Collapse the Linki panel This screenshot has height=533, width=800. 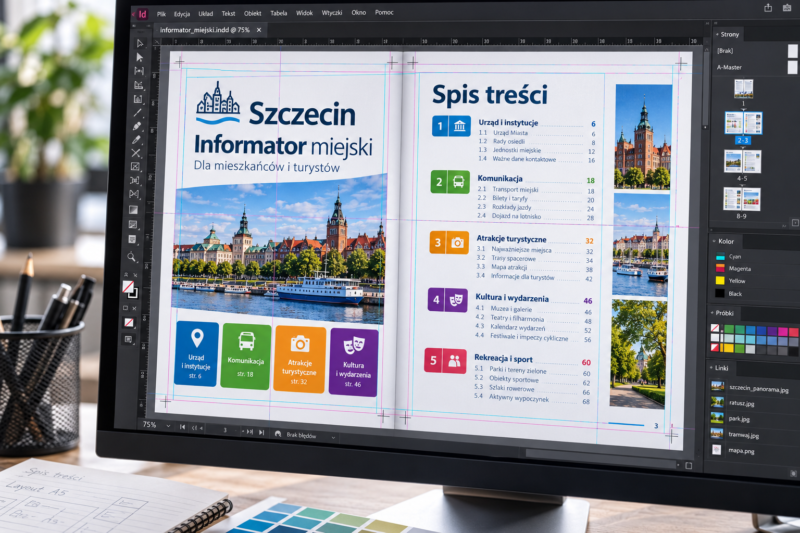click(712, 367)
